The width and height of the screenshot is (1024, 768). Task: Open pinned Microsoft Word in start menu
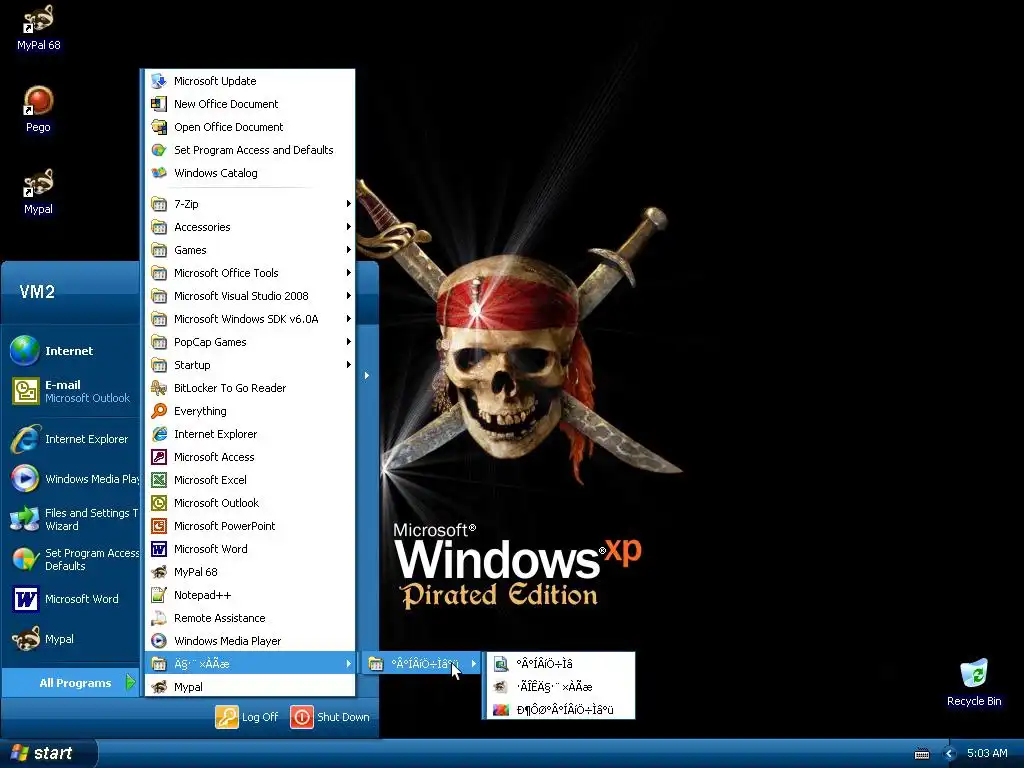(71, 599)
